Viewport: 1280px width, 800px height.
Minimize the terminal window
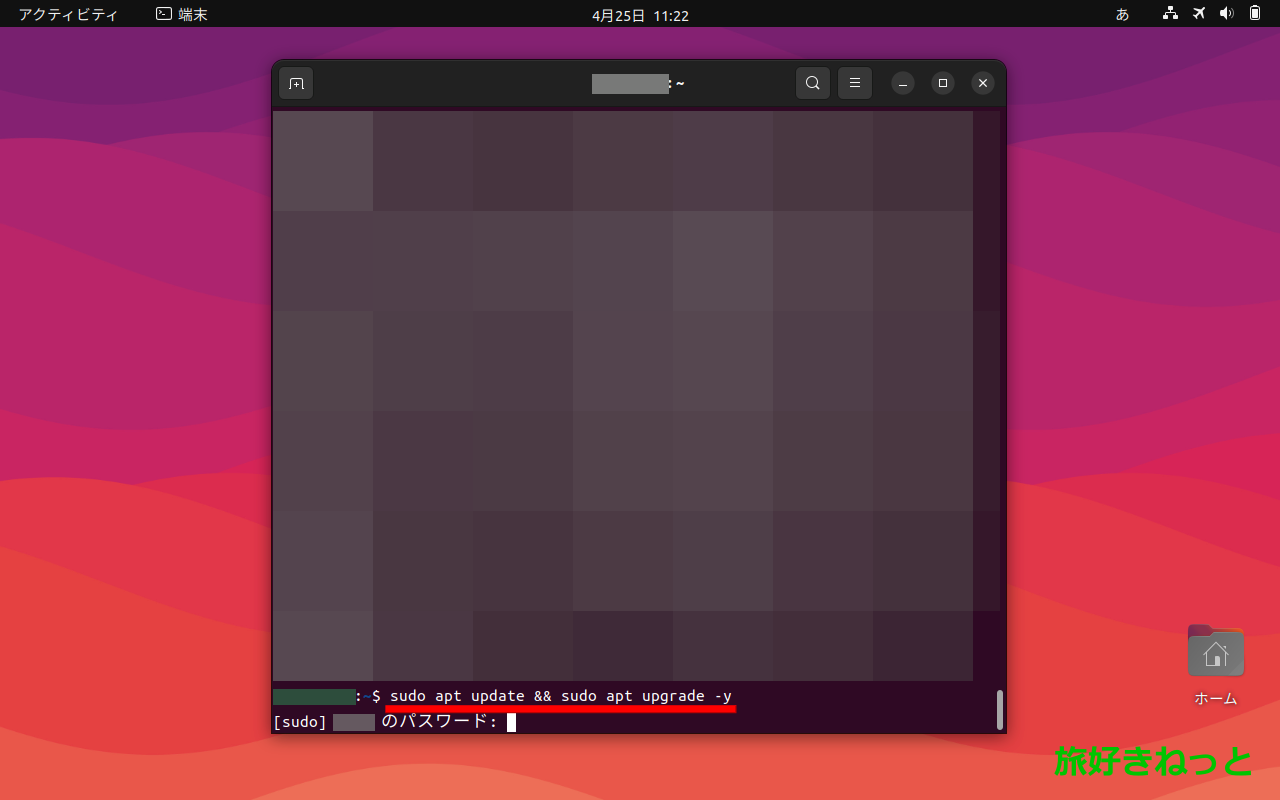point(902,83)
